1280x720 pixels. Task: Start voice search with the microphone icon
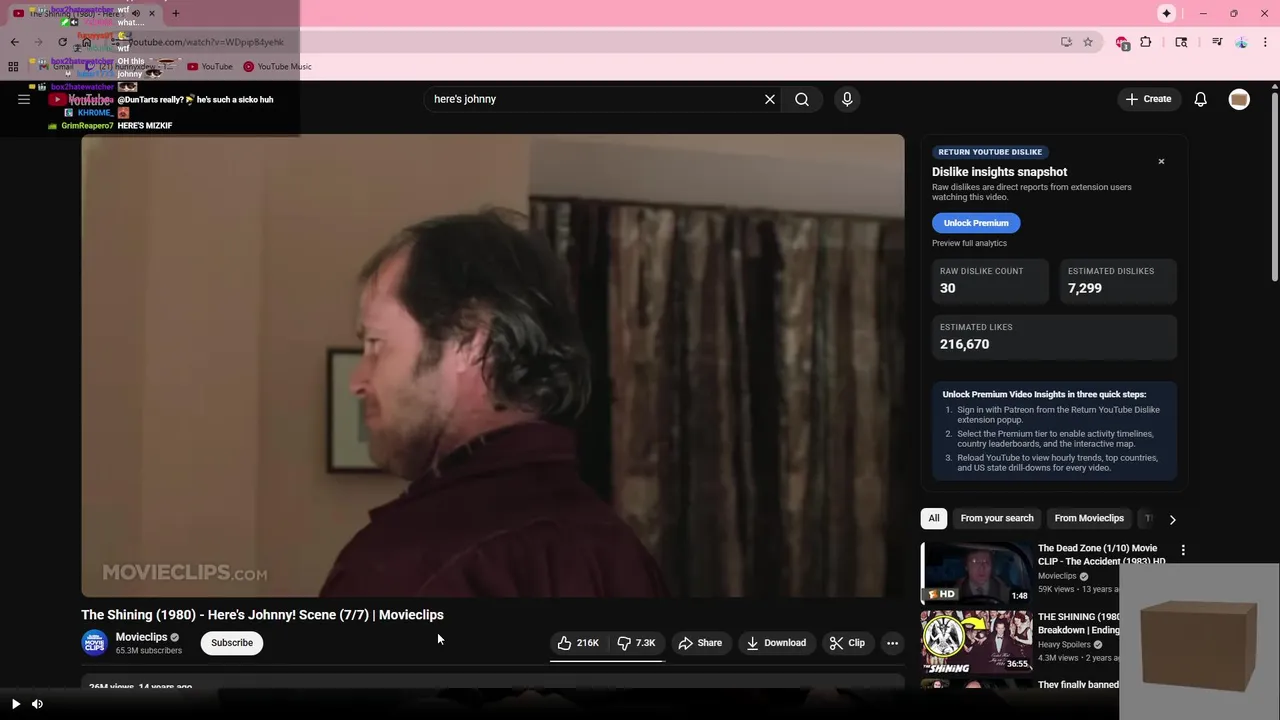click(x=847, y=99)
